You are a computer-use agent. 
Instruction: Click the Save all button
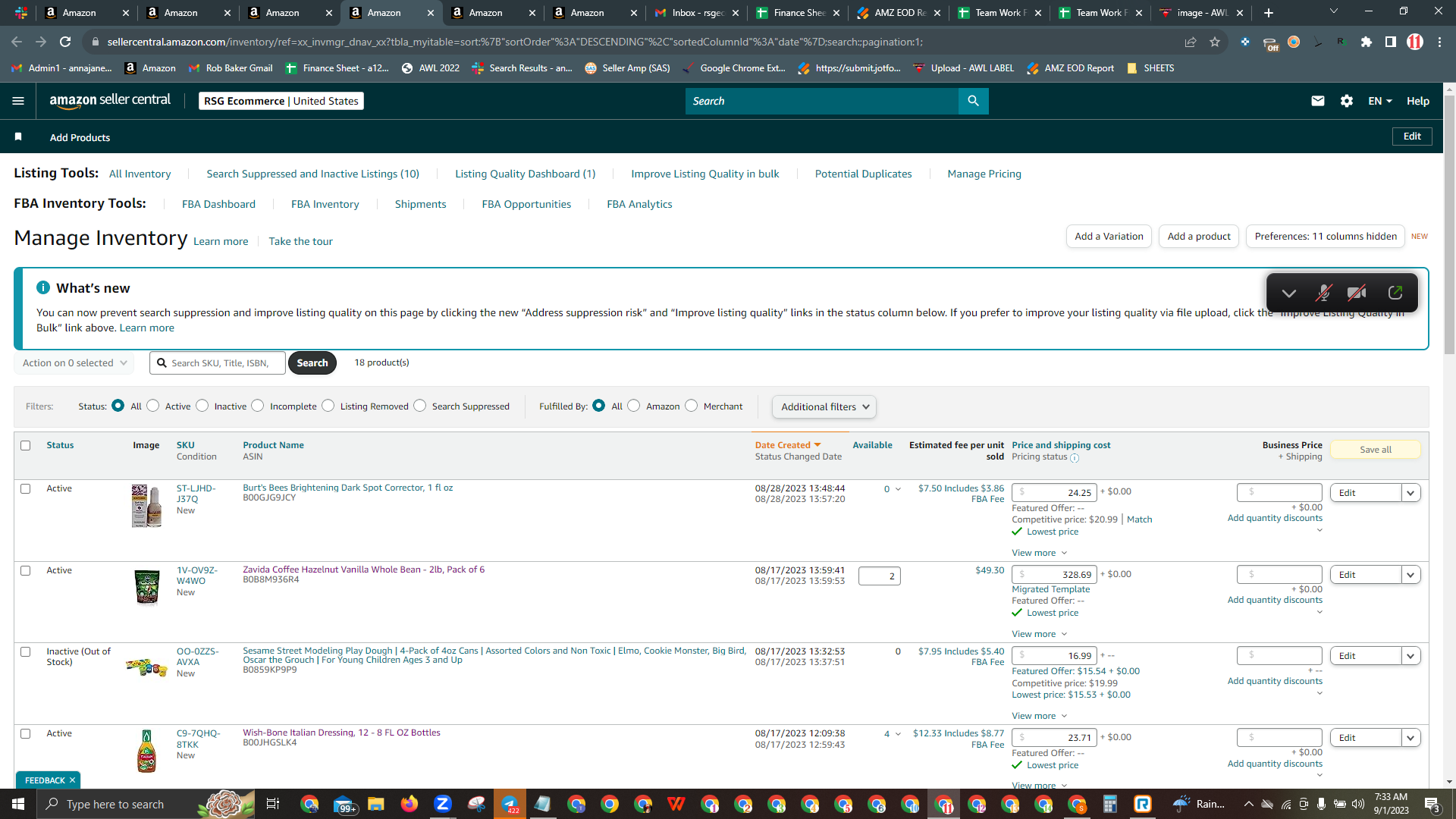point(1375,450)
